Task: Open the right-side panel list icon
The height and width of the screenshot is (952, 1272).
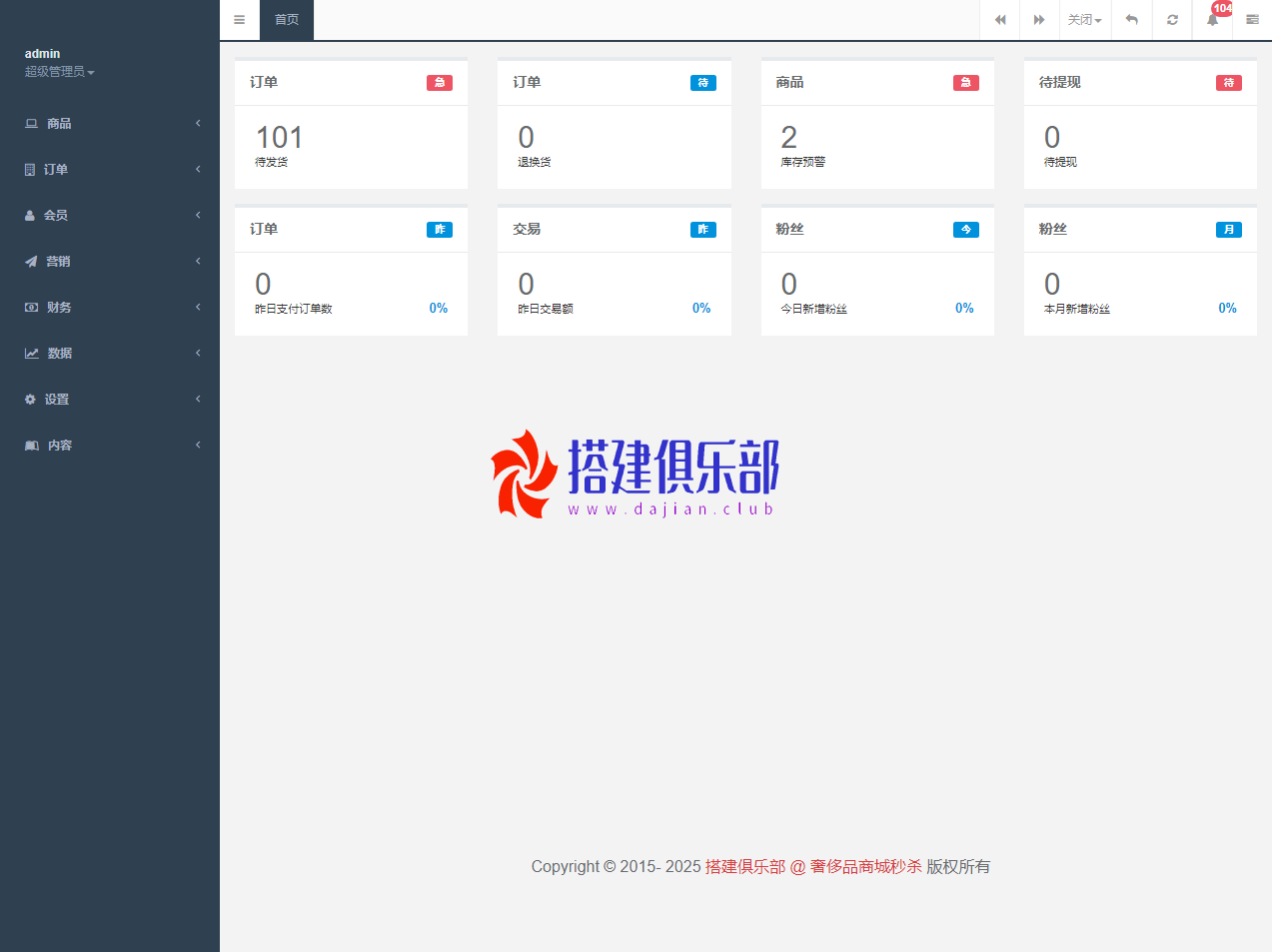Action: click(x=1252, y=20)
